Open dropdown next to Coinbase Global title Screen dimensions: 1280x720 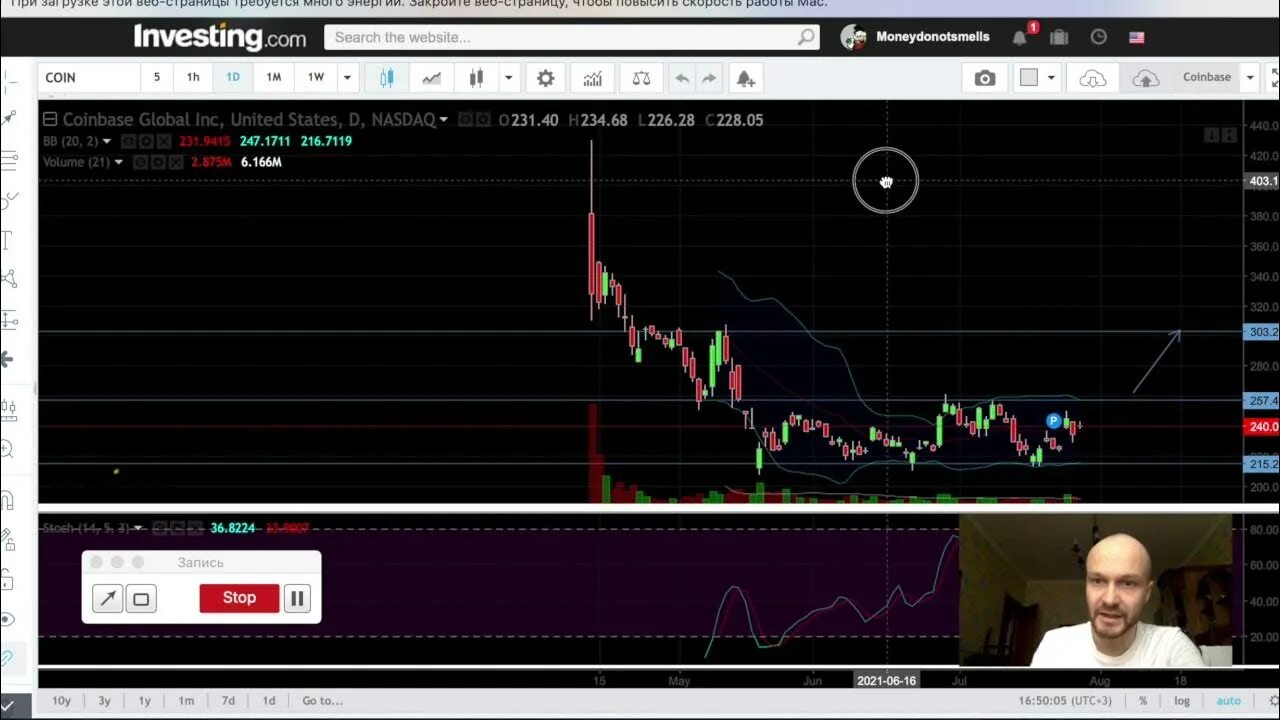pos(443,120)
